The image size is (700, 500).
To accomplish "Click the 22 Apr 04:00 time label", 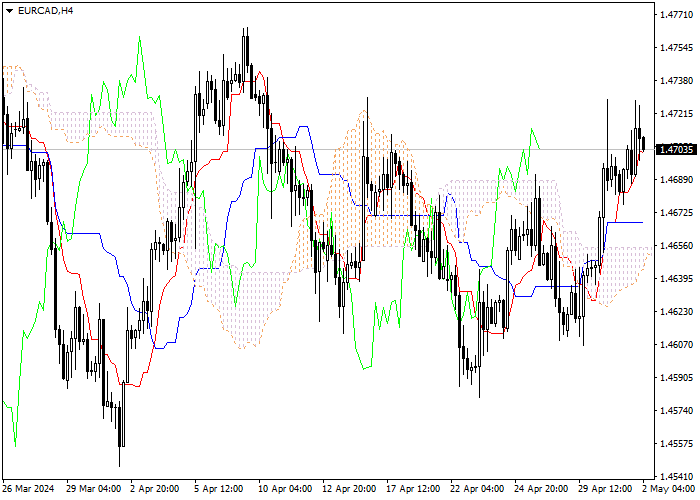I will pos(478,489).
